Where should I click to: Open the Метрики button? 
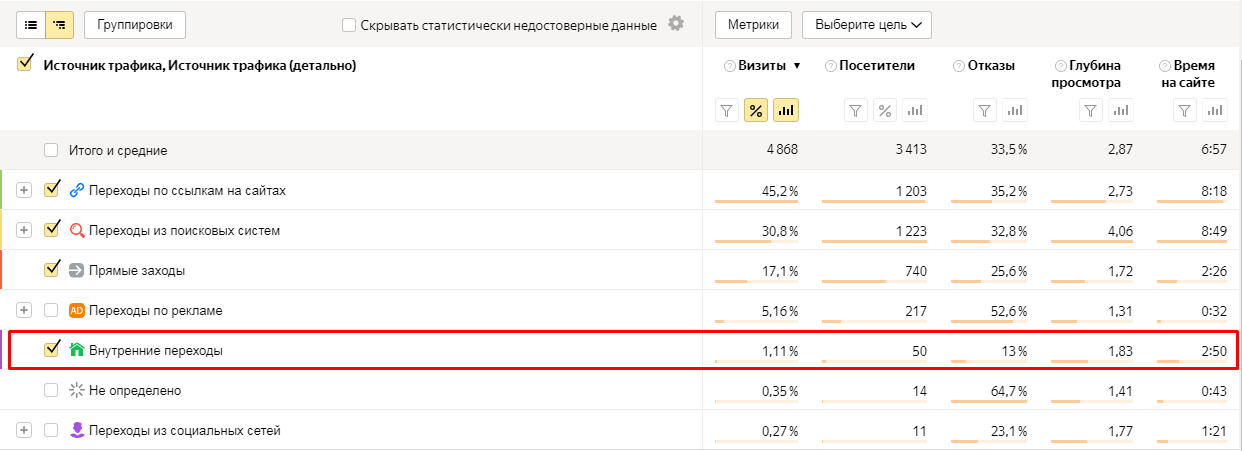(x=754, y=25)
